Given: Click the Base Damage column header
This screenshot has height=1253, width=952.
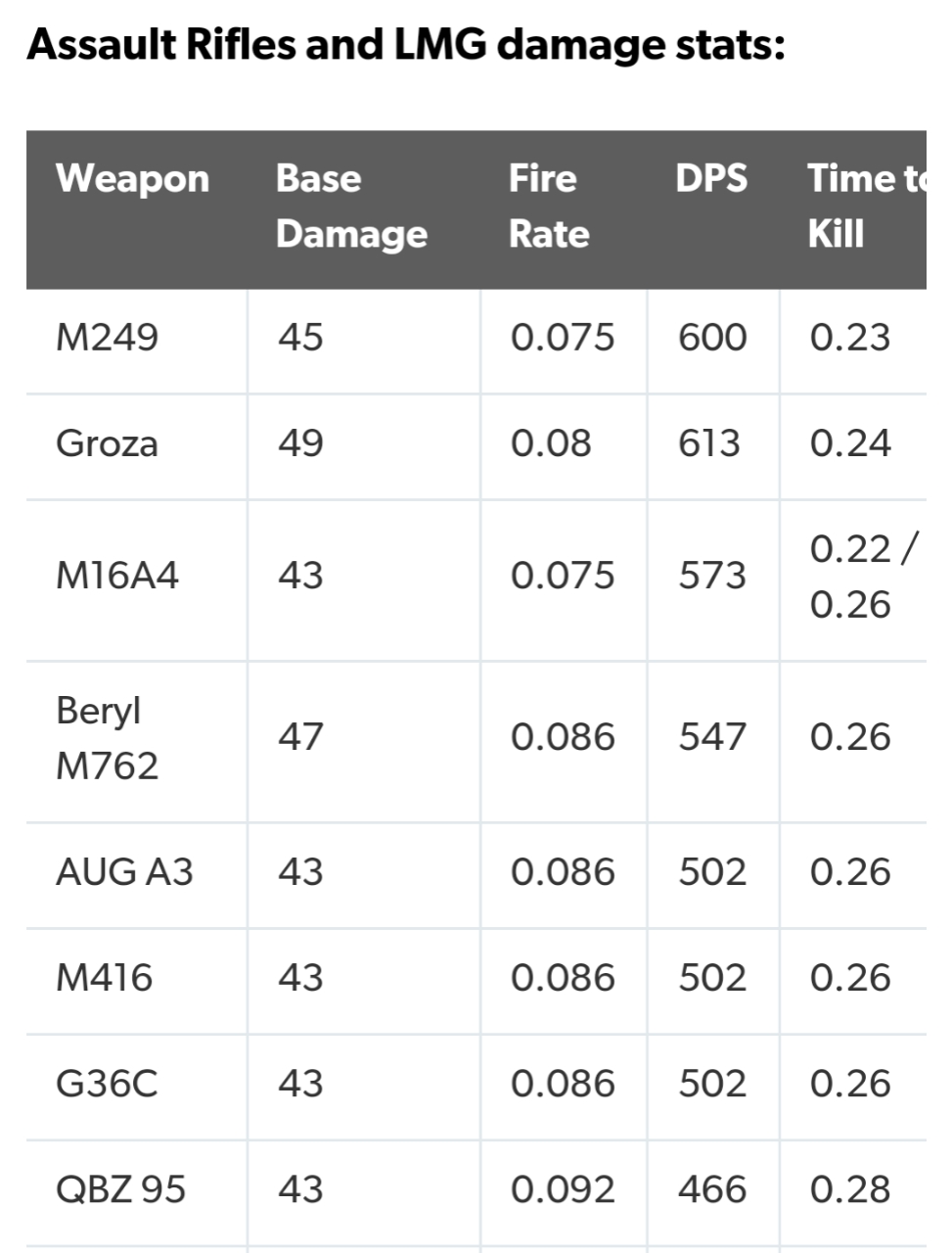Looking at the screenshot, I should pos(351,206).
